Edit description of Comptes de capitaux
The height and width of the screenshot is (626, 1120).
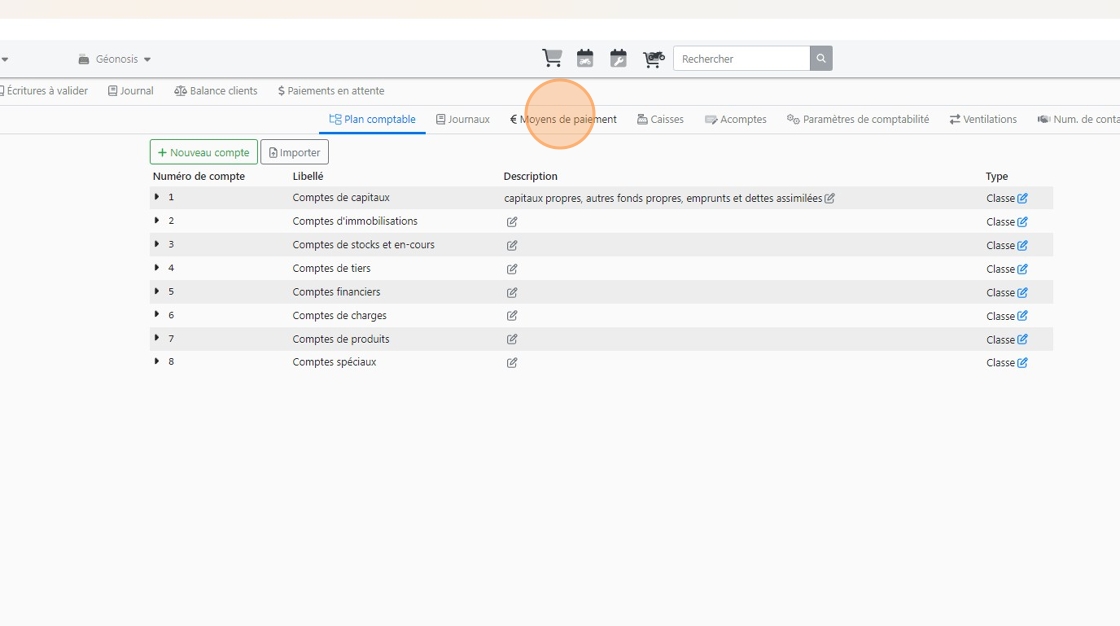point(829,198)
